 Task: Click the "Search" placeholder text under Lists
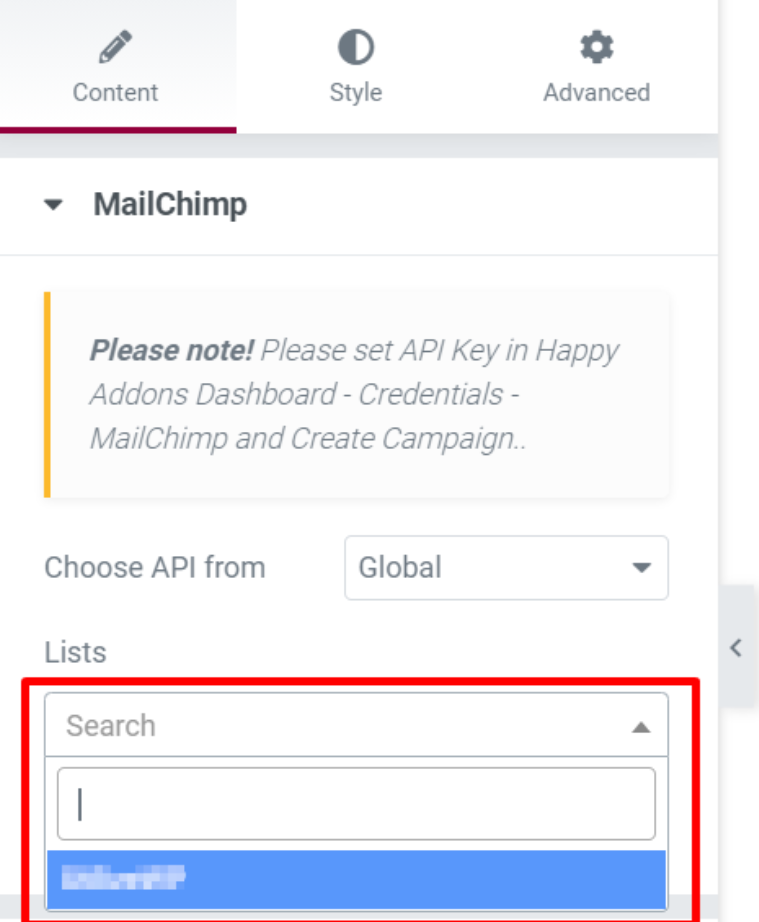tap(111, 726)
